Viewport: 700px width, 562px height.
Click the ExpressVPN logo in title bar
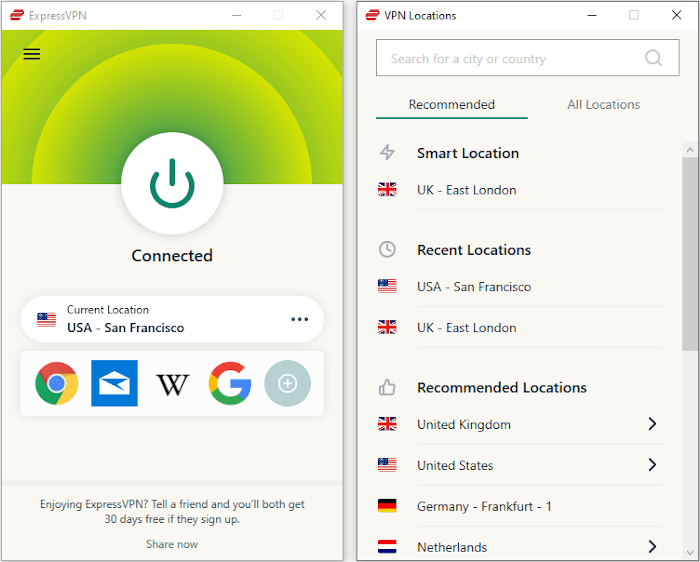tap(17, 15)
